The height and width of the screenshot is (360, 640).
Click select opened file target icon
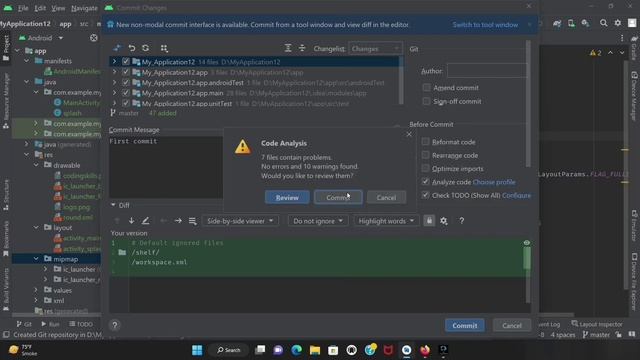pyautogui.click(x=93, y=38)
